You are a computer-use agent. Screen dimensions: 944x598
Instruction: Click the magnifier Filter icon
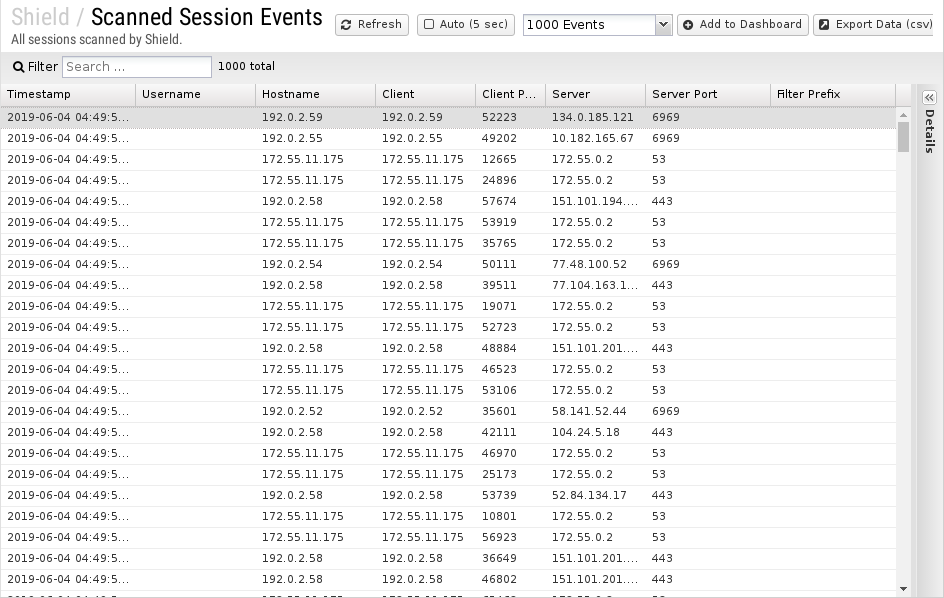pyautogui.click(x=19, y=67)
